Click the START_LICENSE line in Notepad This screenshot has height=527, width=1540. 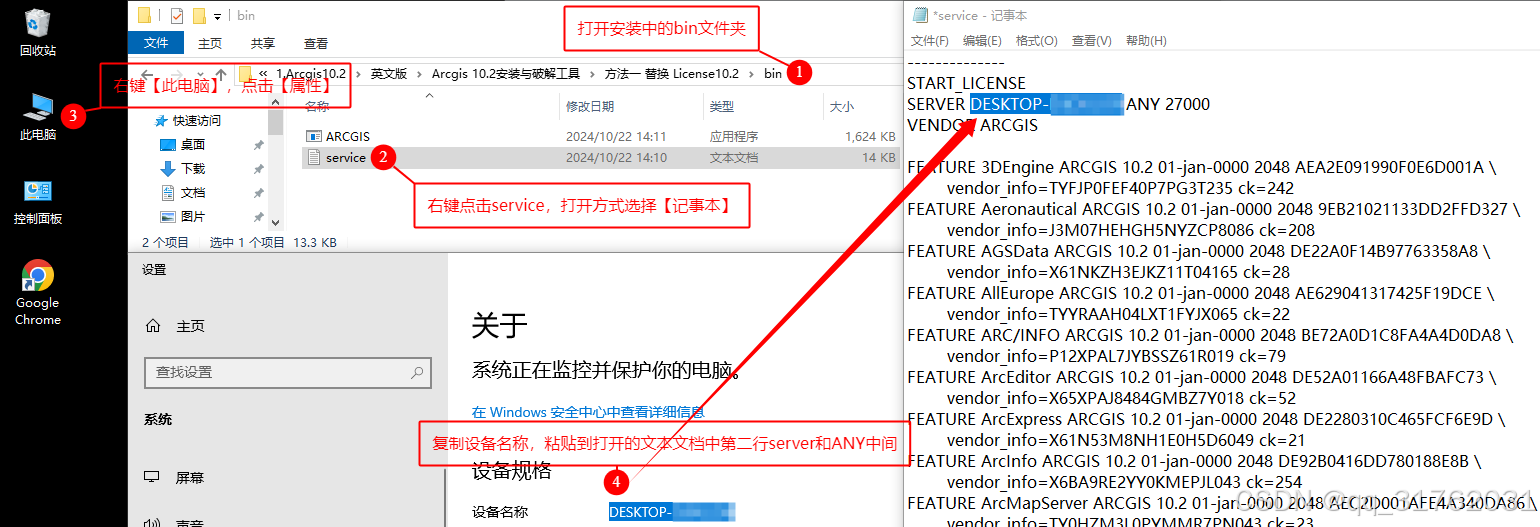pos(966,83)
